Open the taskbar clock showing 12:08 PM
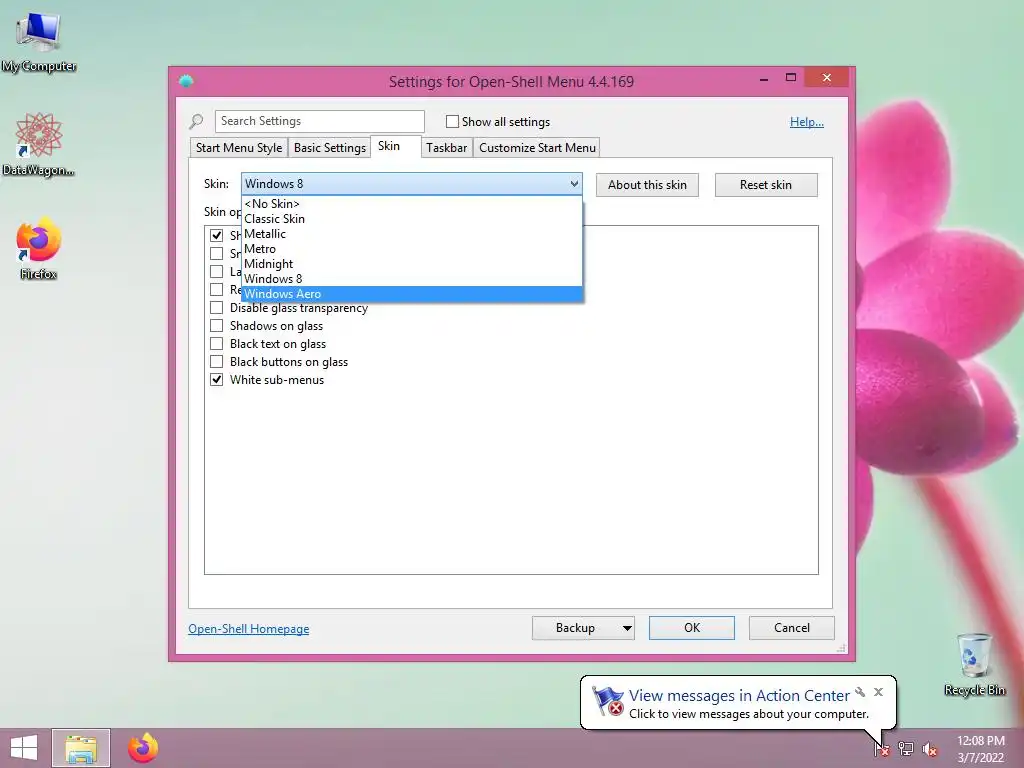Screen dimensions: 1024x768 tap(980, 749)
